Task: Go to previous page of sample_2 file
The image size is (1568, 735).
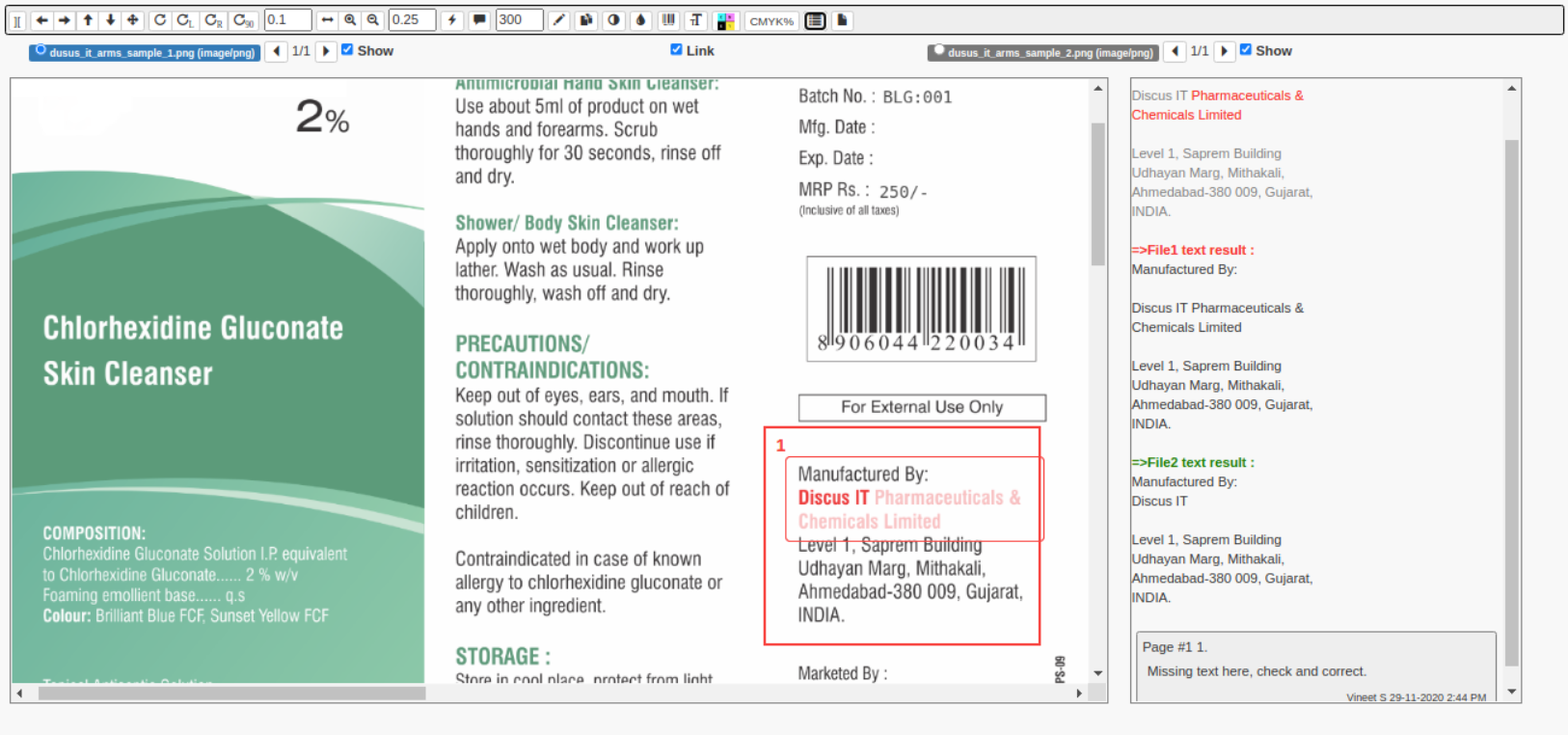Action: tap(1175, 51)
